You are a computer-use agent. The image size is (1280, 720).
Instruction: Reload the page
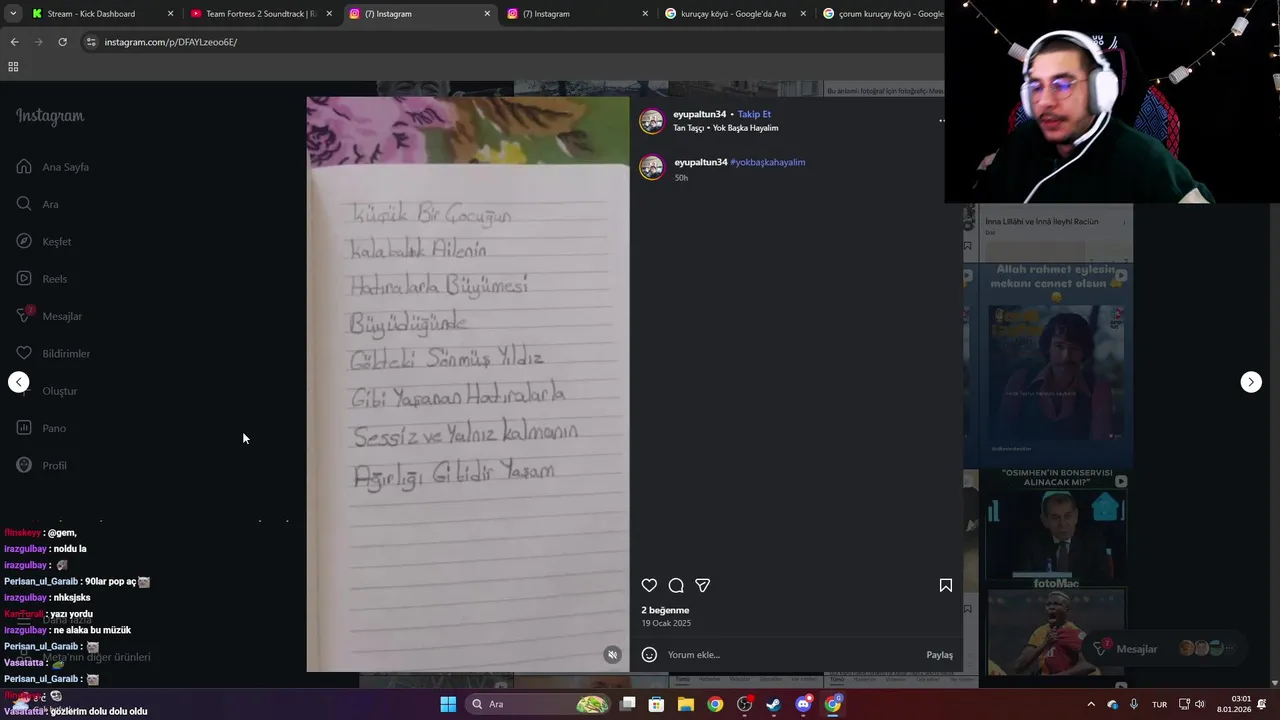coord(62,42)
